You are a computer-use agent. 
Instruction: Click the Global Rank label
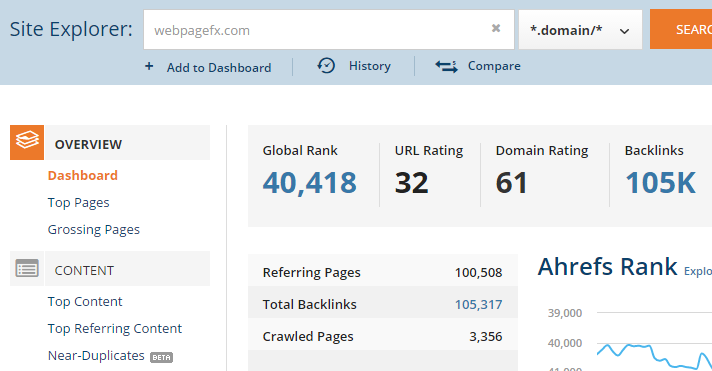click(x=300, y=150)
